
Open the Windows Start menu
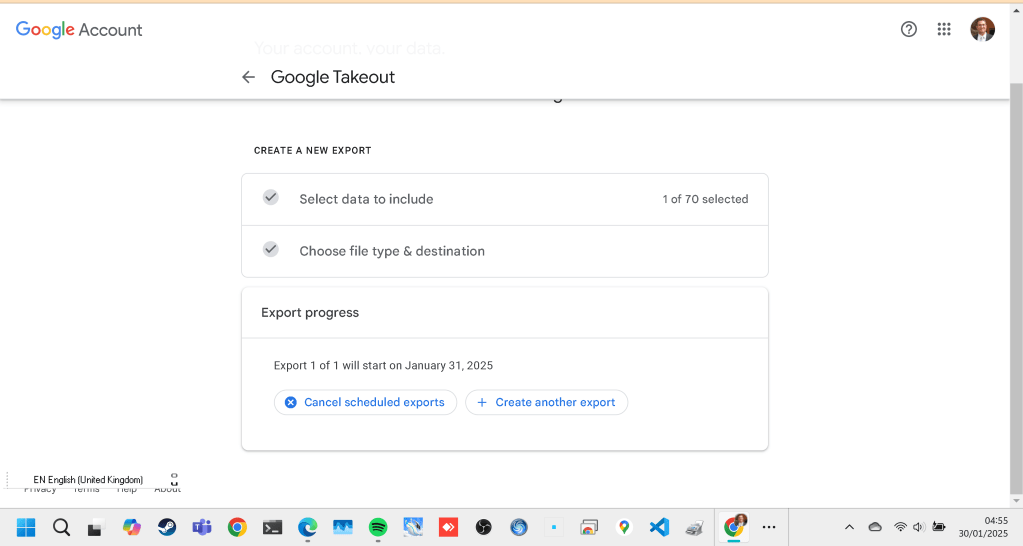(x=26, y=527)
